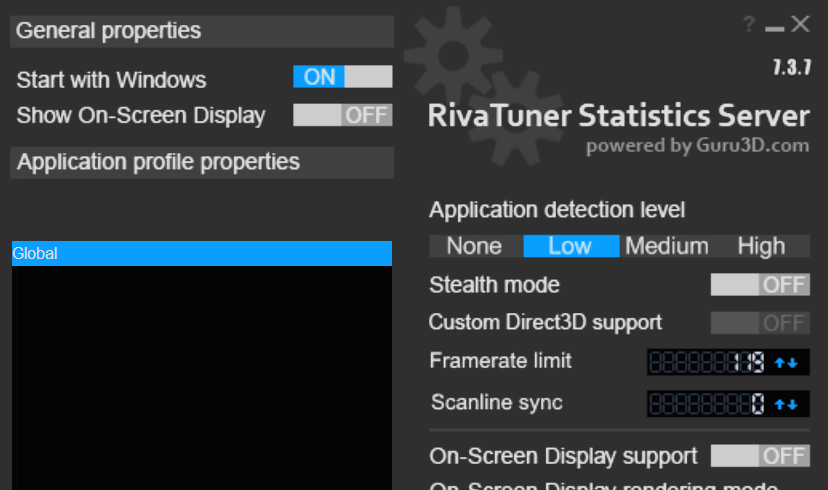Set detection level to High
This screenshot has height=490, width=828.
click(761, 246)
